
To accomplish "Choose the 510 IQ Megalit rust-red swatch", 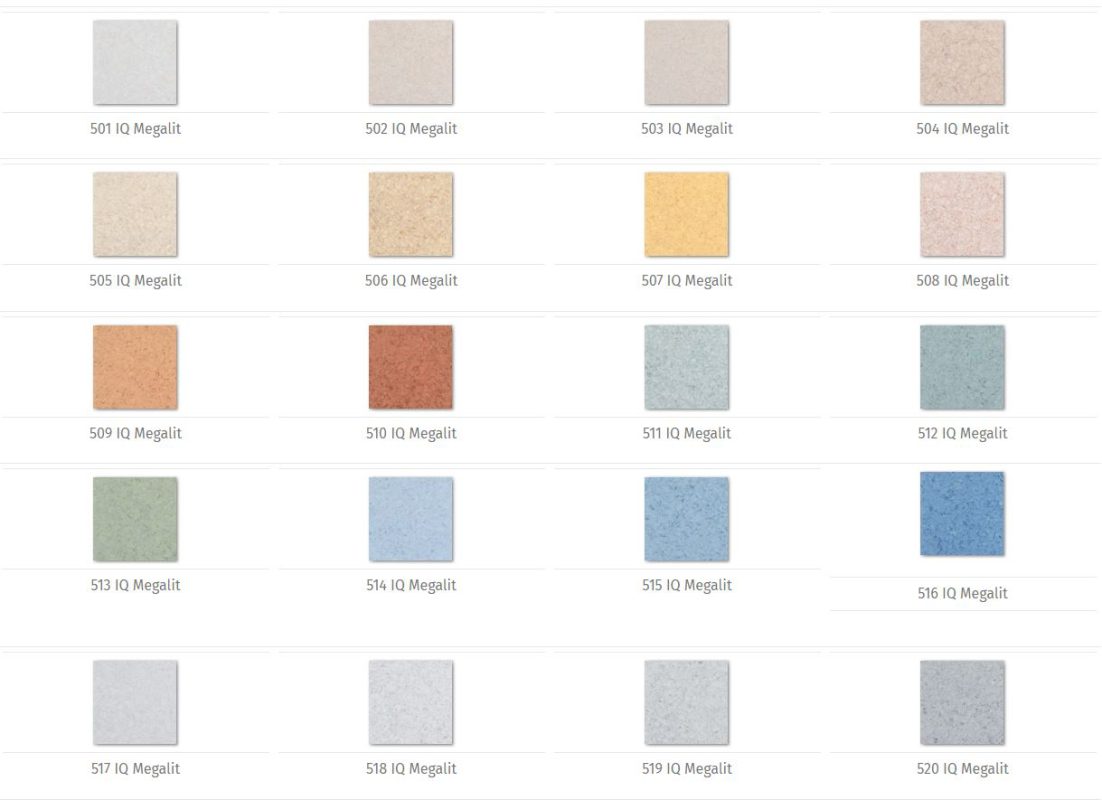I will tap(410, 367).
